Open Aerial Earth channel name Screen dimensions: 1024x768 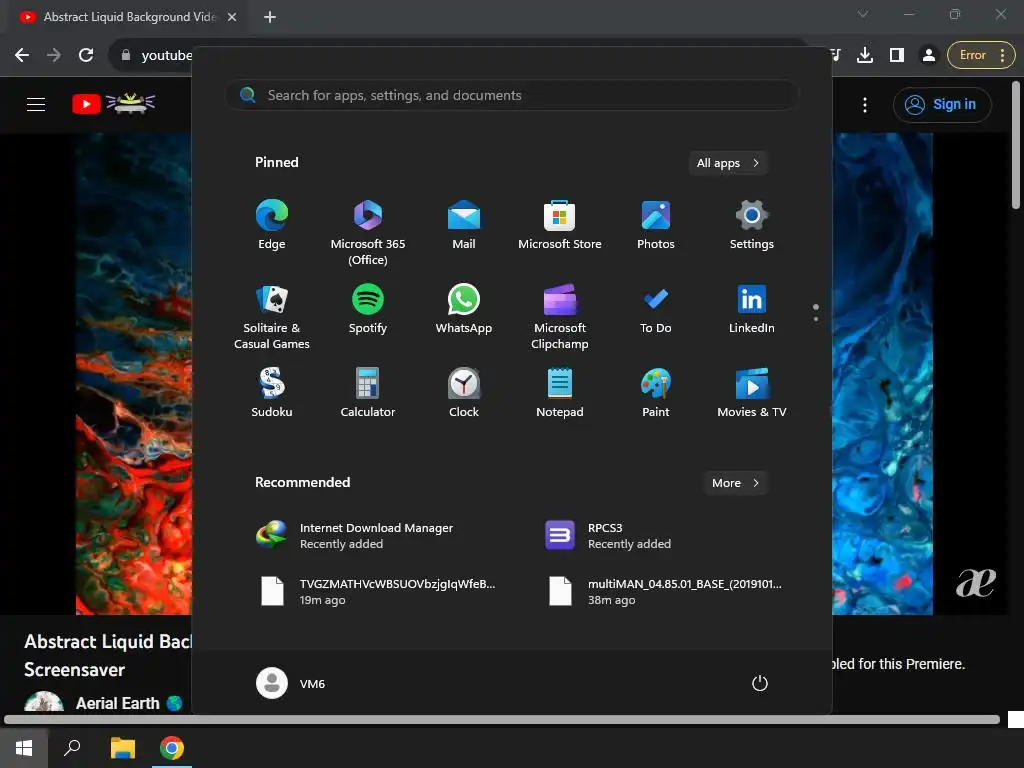[118, 703]
